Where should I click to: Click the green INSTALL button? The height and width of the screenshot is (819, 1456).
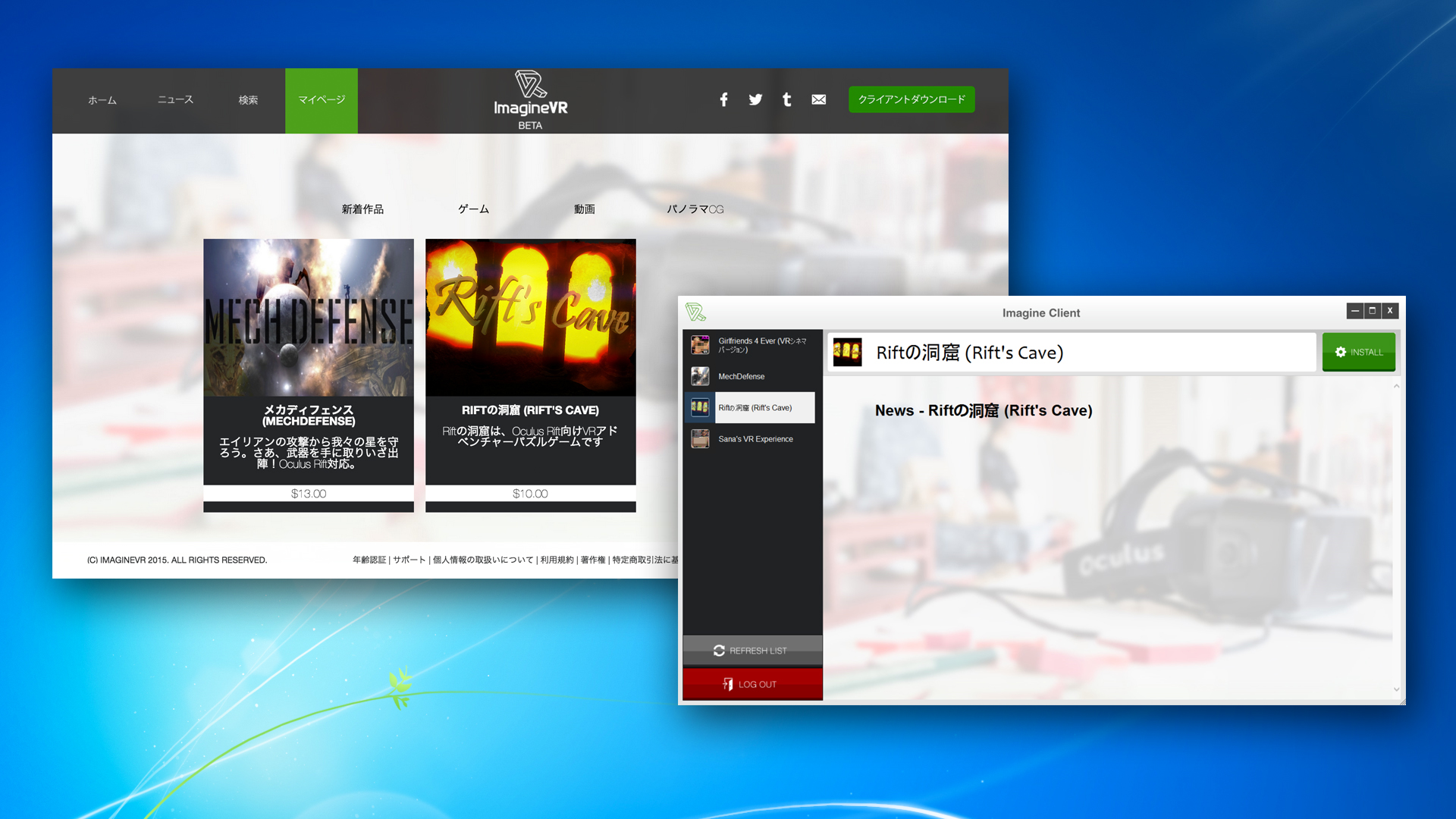pos(1359,352)
